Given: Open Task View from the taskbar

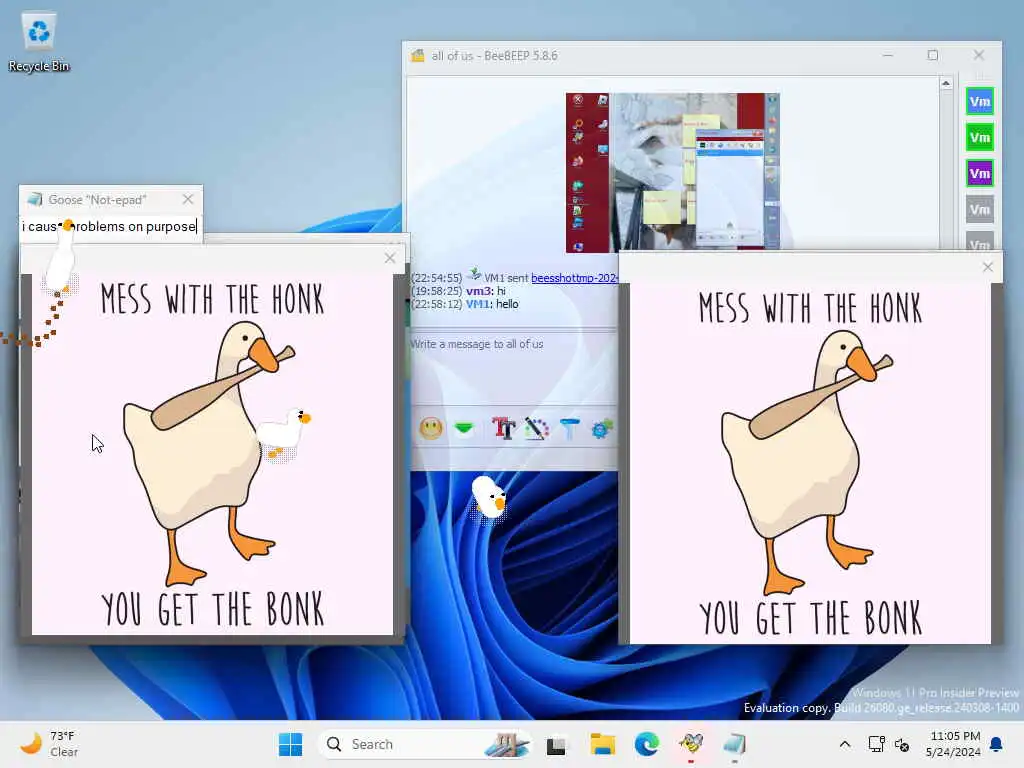Looking at the screenshot, I should 556,744.
